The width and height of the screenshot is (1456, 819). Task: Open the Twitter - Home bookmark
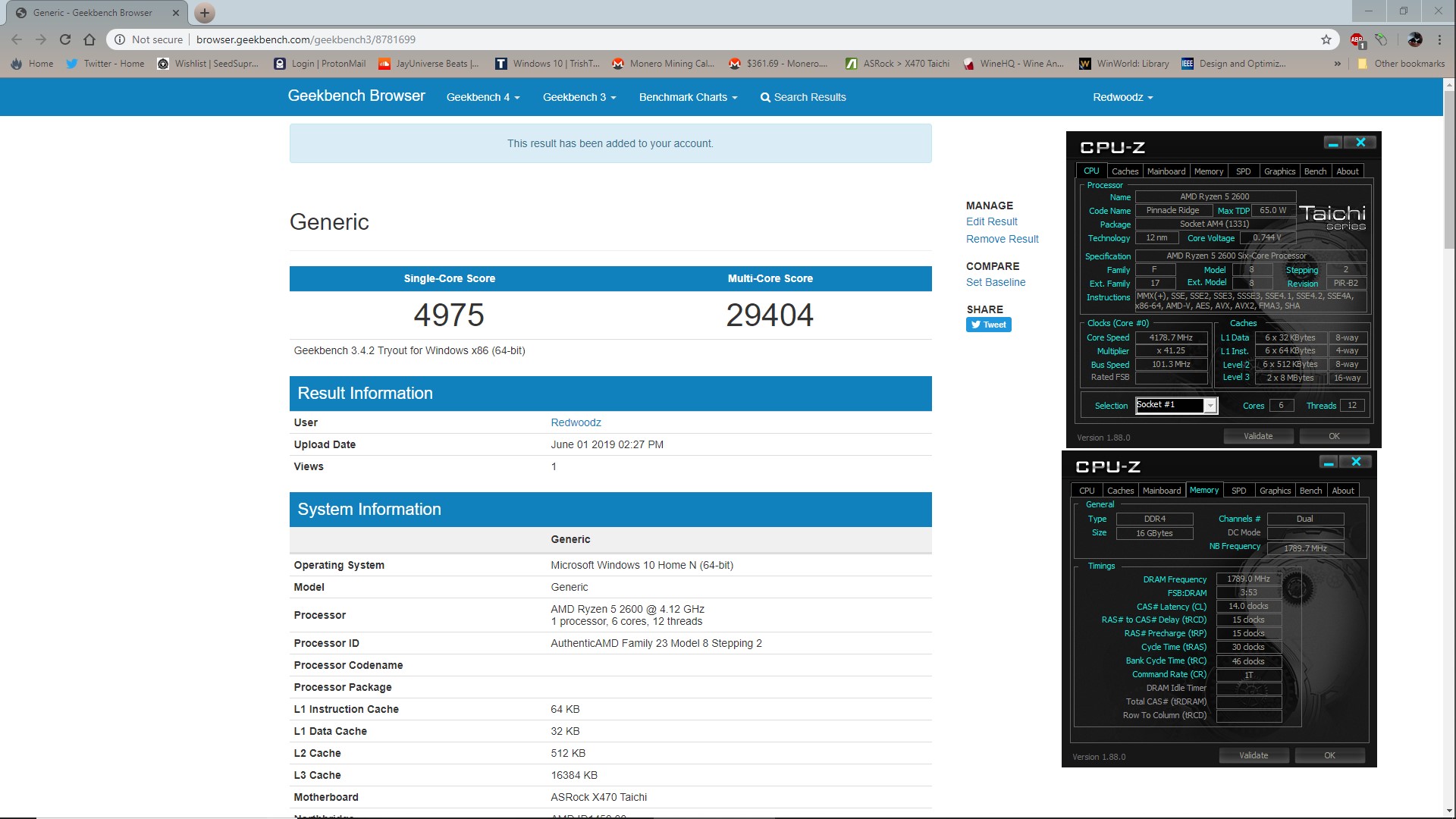coord(105,64)
